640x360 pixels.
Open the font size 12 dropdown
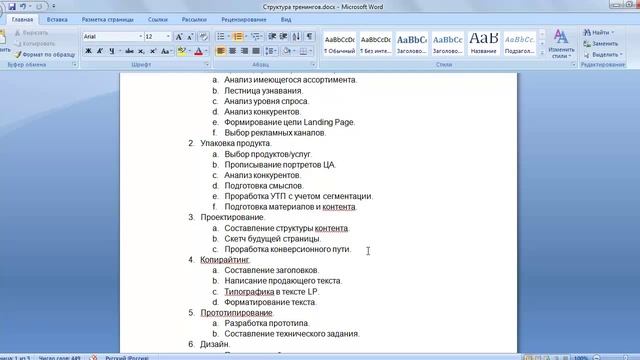tap(168, 37)
